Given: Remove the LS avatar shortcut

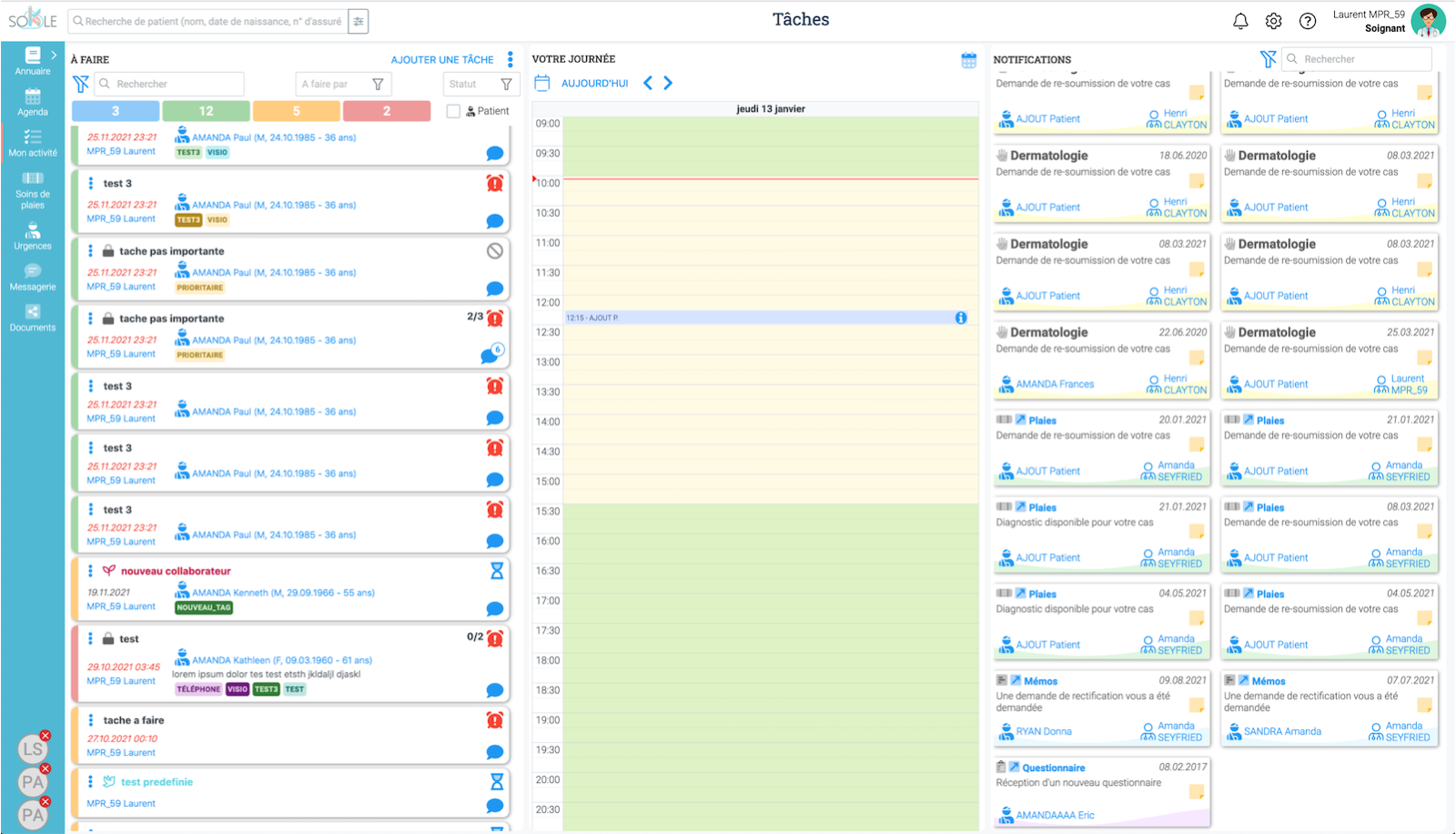Looking at the screenshot, I should 45,736.
